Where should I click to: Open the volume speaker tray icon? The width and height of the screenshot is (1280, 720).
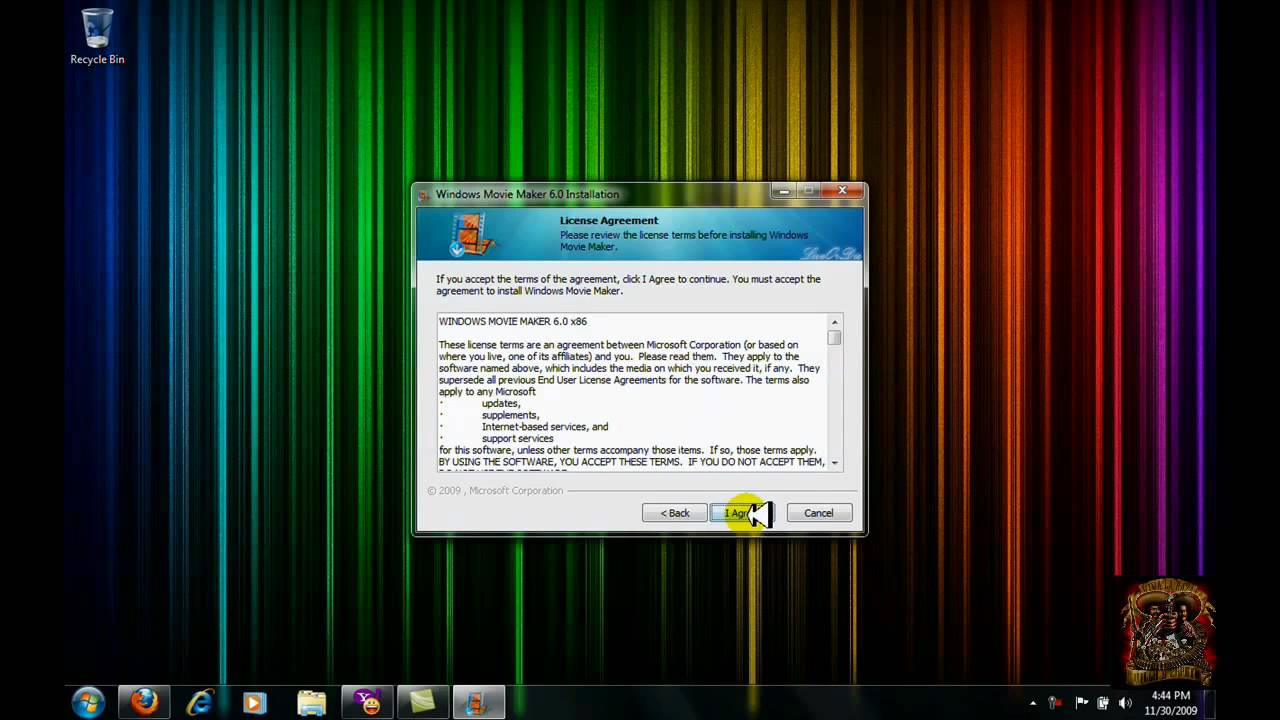click(x=1126, y=703)
